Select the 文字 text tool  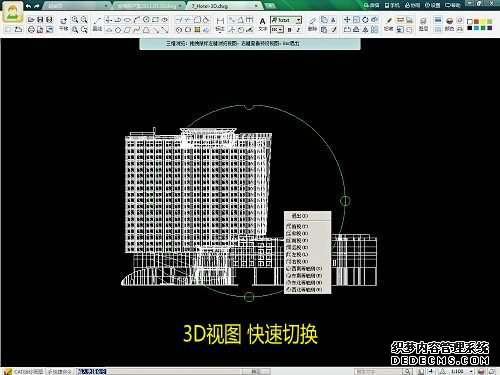pos(263,25)
